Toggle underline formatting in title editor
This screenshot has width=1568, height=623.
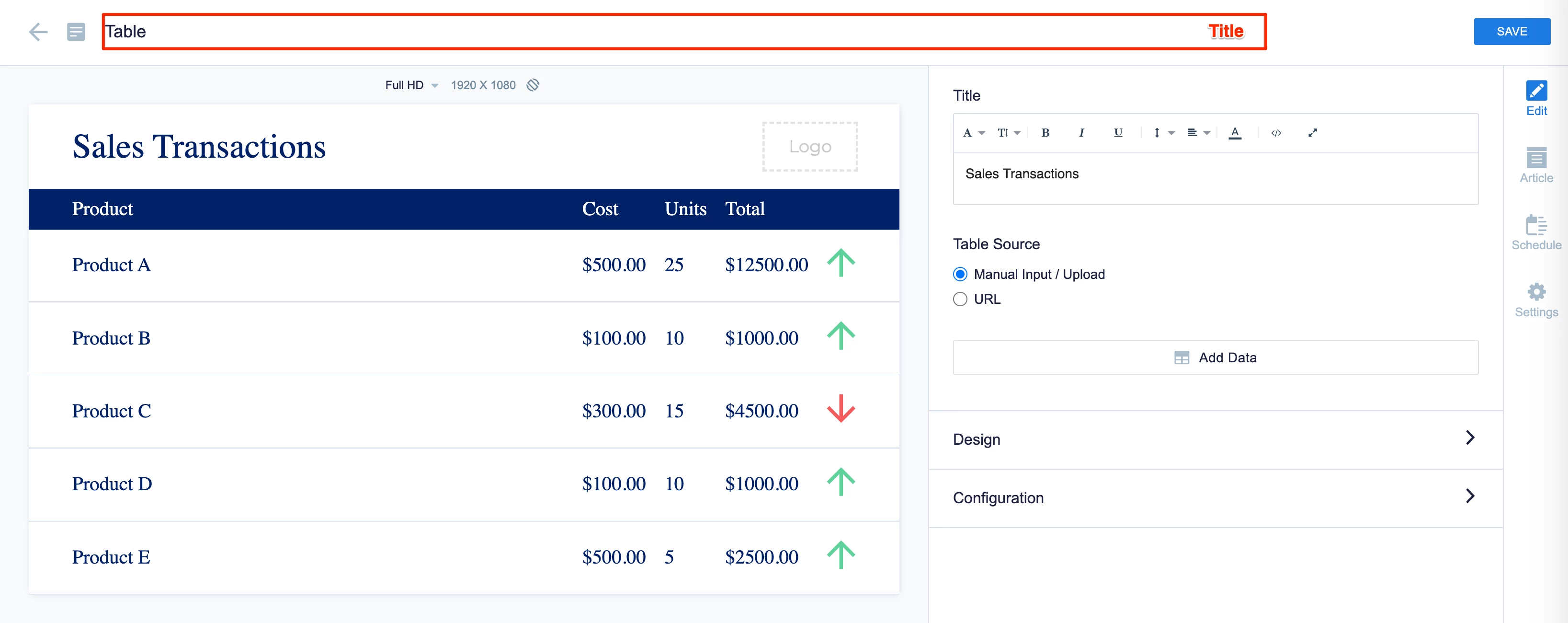coord(1117,133)
